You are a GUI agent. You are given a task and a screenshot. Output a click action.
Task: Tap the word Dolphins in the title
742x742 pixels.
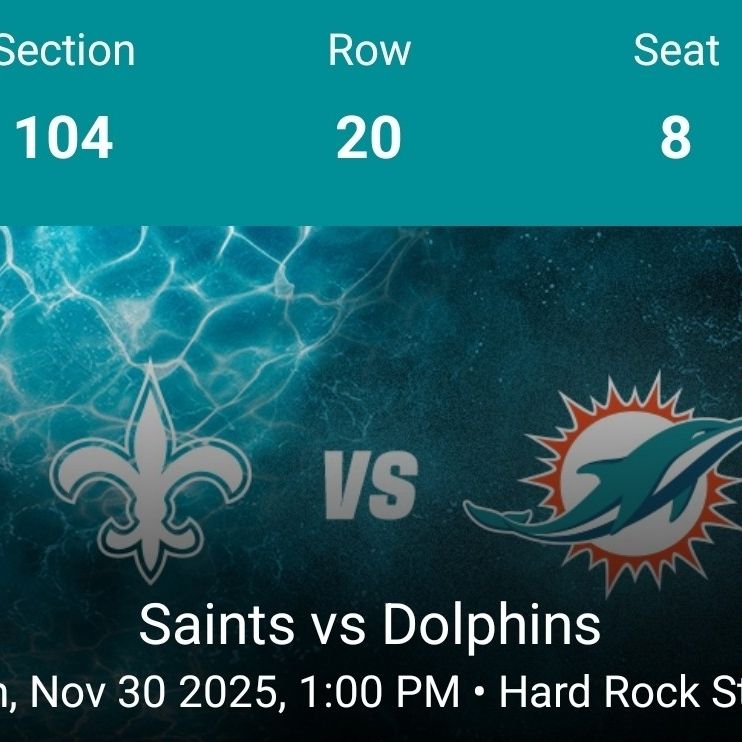(x=492, y=624)
